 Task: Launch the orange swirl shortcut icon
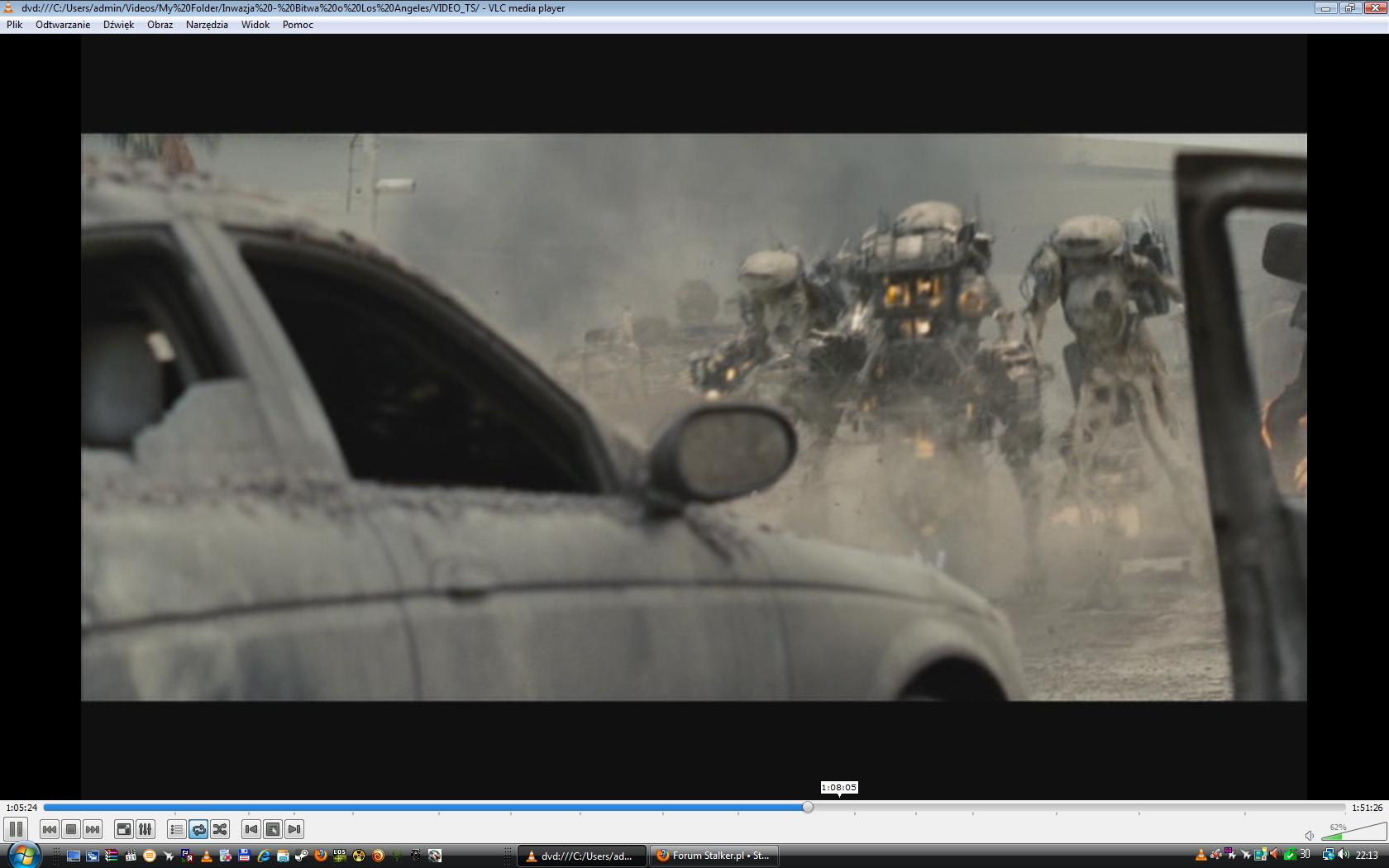point(378,856)
